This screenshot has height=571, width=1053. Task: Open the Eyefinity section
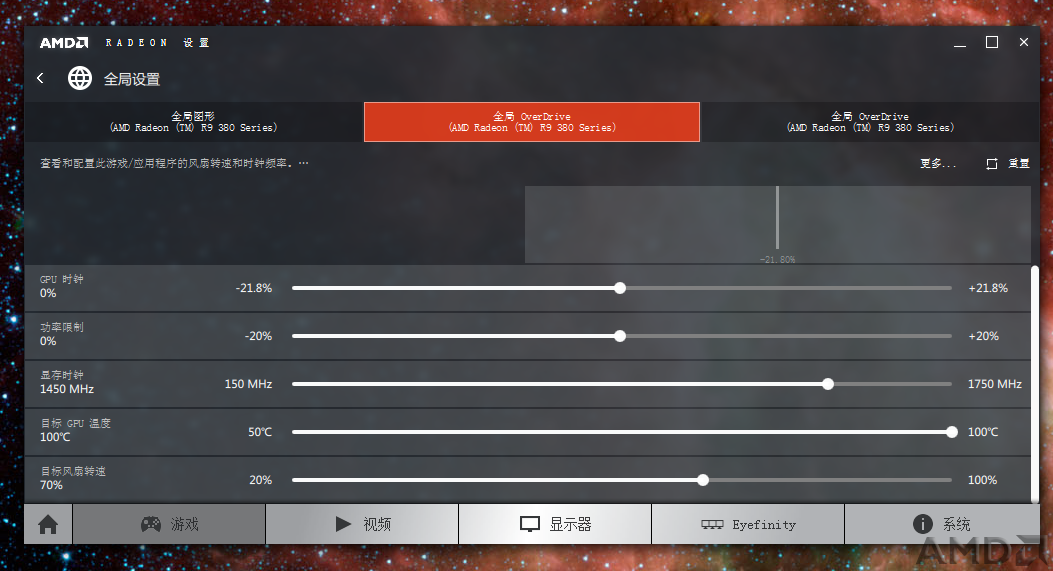pyautogui.click(x=747, y=525)
